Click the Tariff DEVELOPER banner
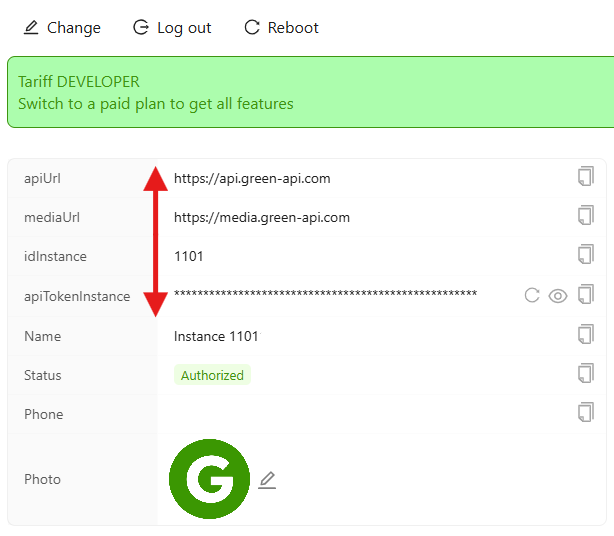Image resolution: width=614 pixels, height=536 pixels. [79, 81]
